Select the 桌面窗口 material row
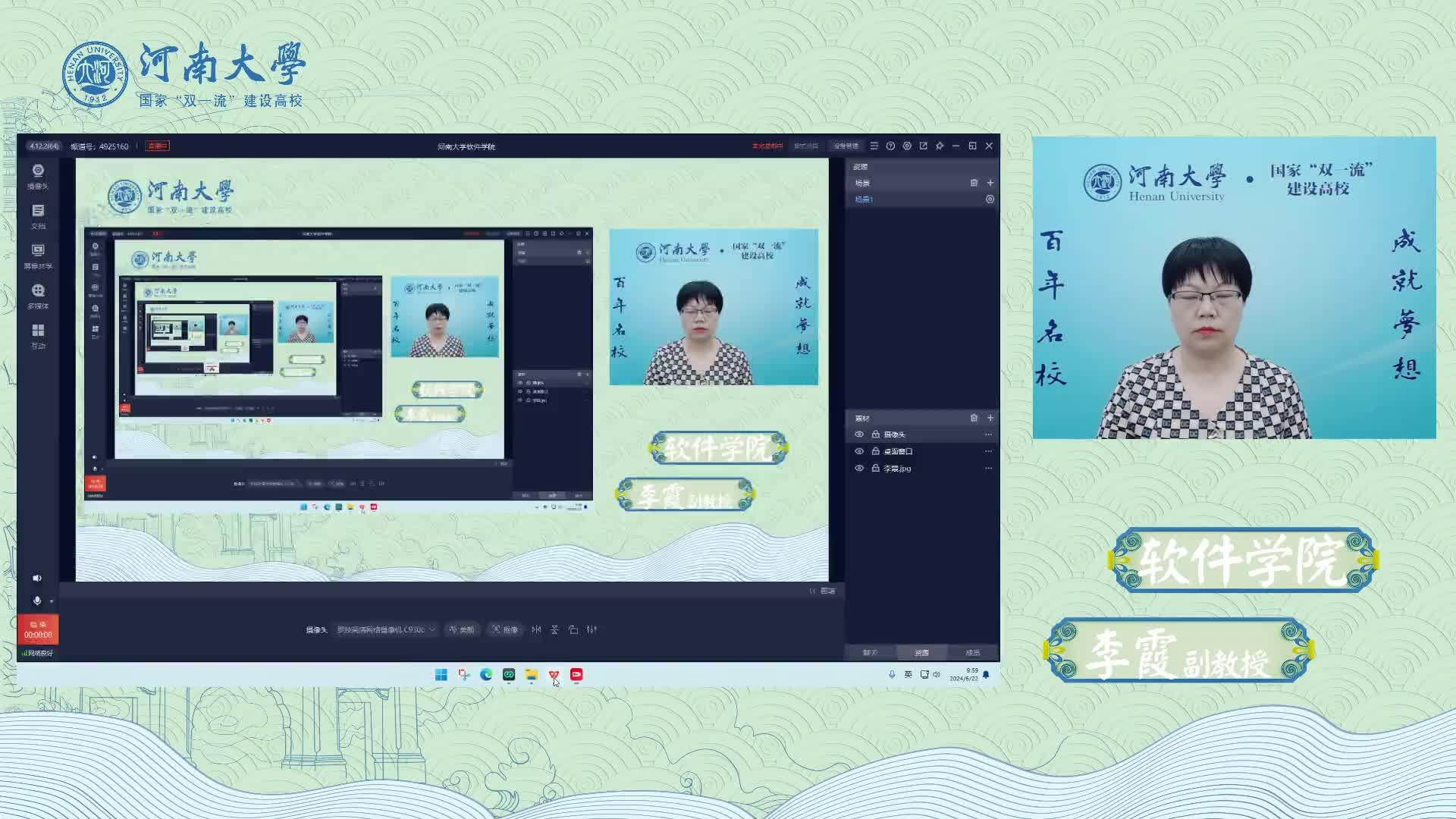1456x819 pixels. click(x=922, y=451)
